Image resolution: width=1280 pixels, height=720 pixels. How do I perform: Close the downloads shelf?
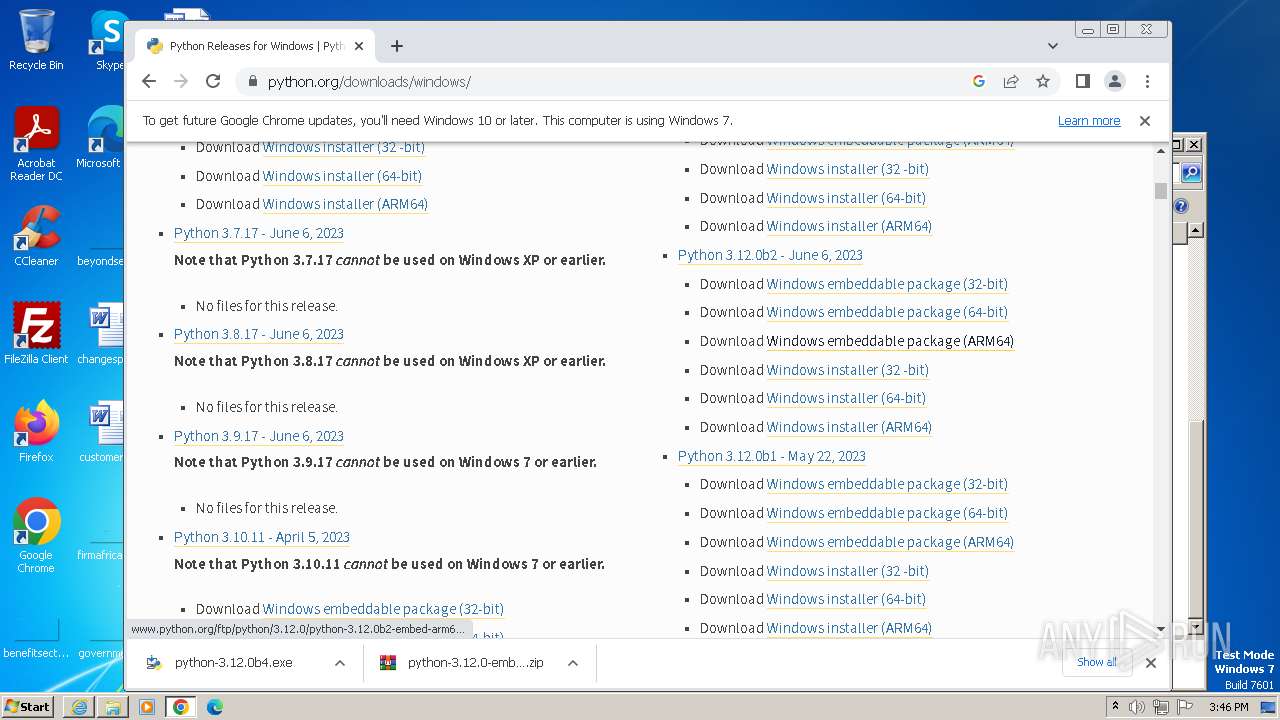coord(1151,663)
